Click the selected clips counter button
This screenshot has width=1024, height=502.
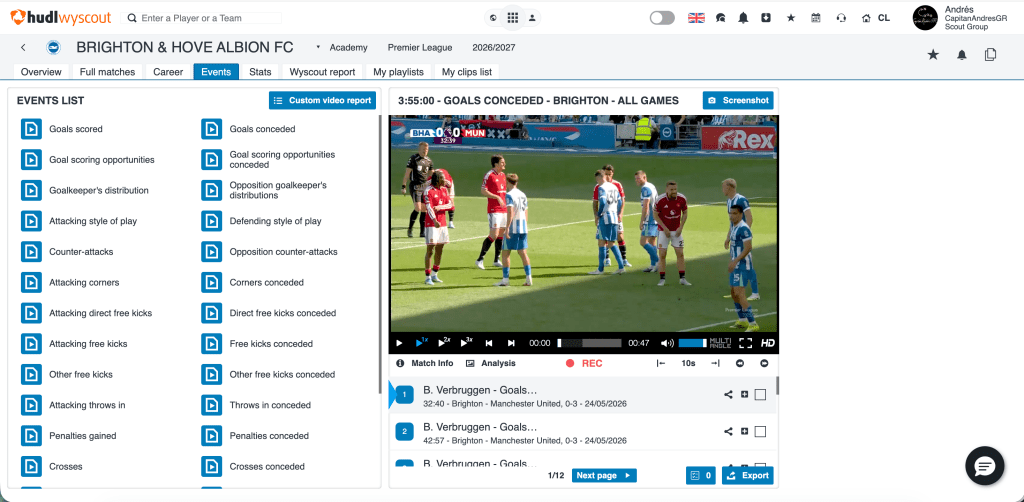701,475
